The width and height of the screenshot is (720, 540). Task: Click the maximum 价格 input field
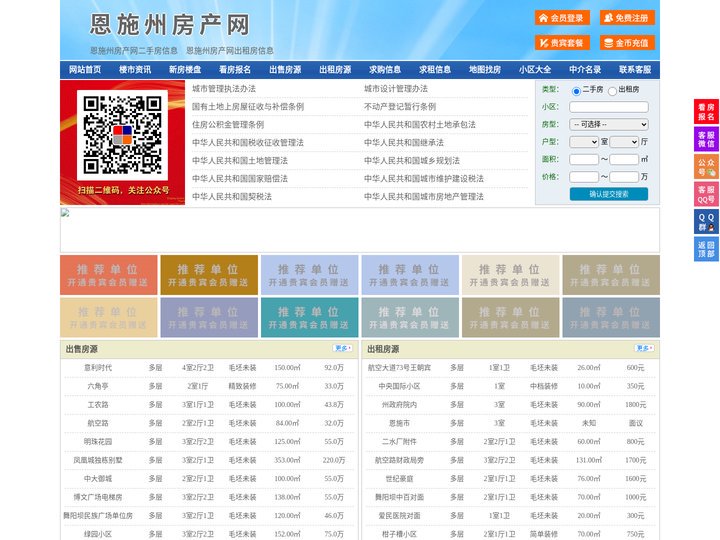coord(624,177)
